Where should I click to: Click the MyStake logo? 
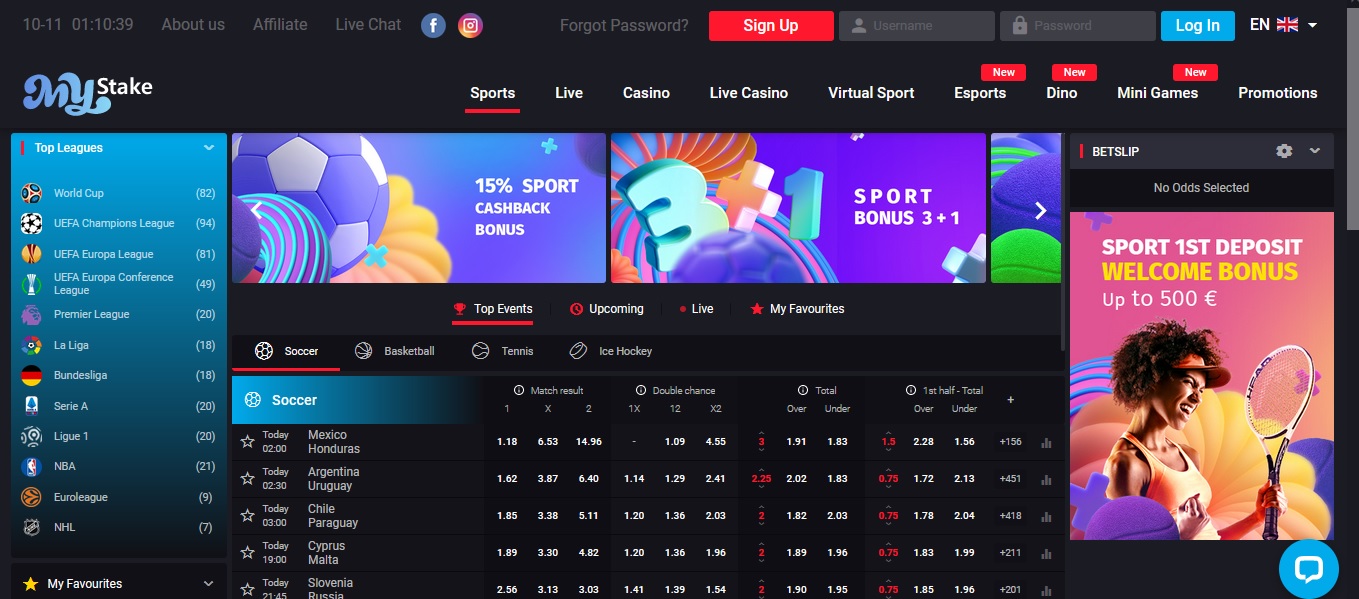pos(88,92)
